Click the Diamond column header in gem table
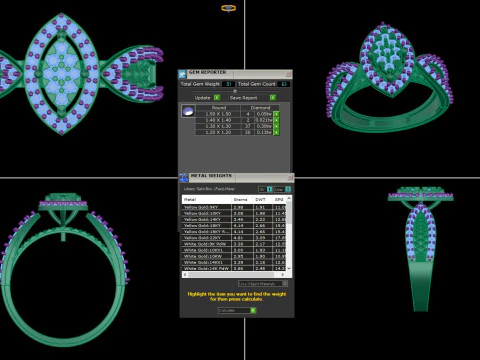This screenshot has width=480, height=360. coord(260,108)
